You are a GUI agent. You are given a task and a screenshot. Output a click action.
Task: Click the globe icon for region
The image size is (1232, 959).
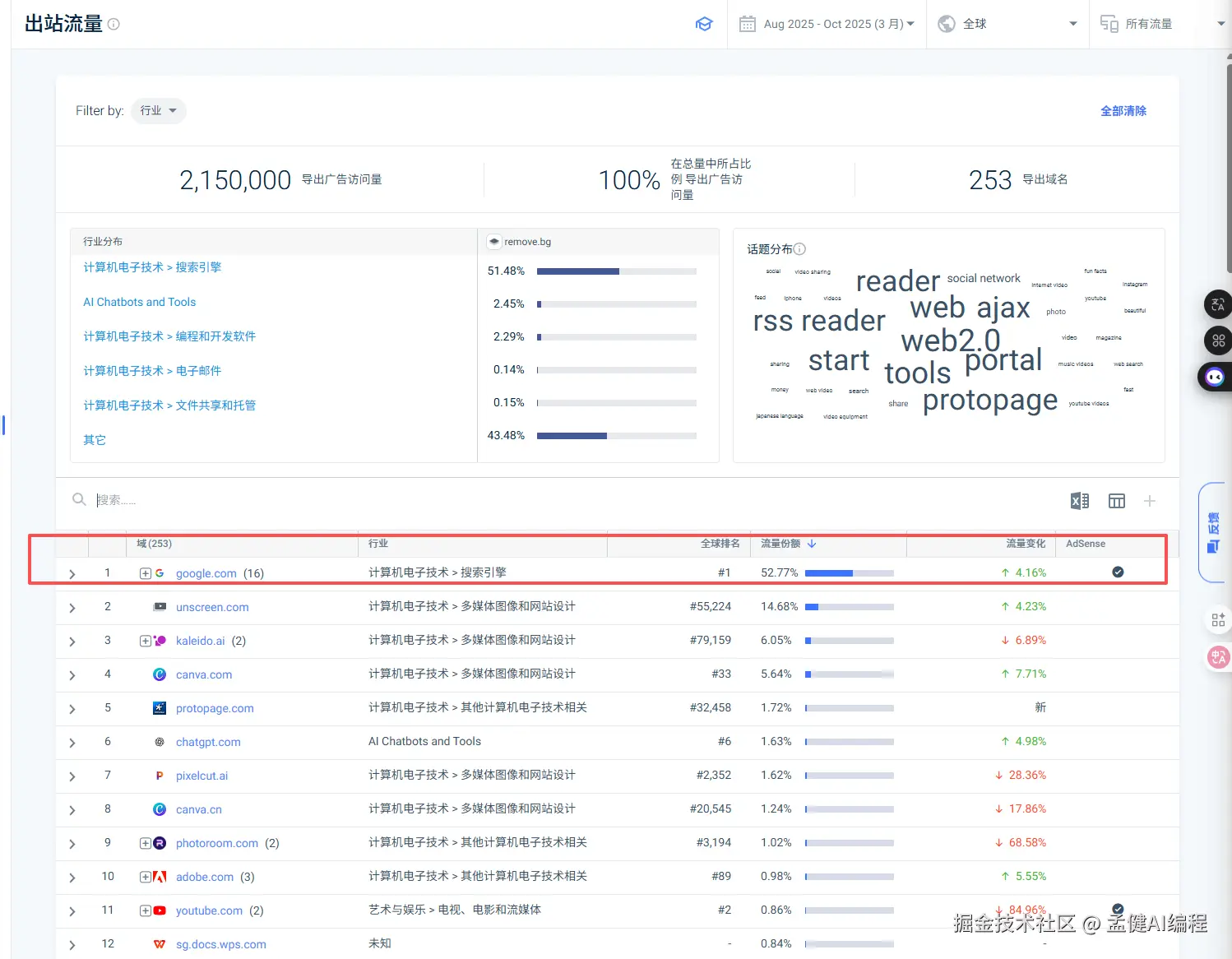(x=947, y=24)
